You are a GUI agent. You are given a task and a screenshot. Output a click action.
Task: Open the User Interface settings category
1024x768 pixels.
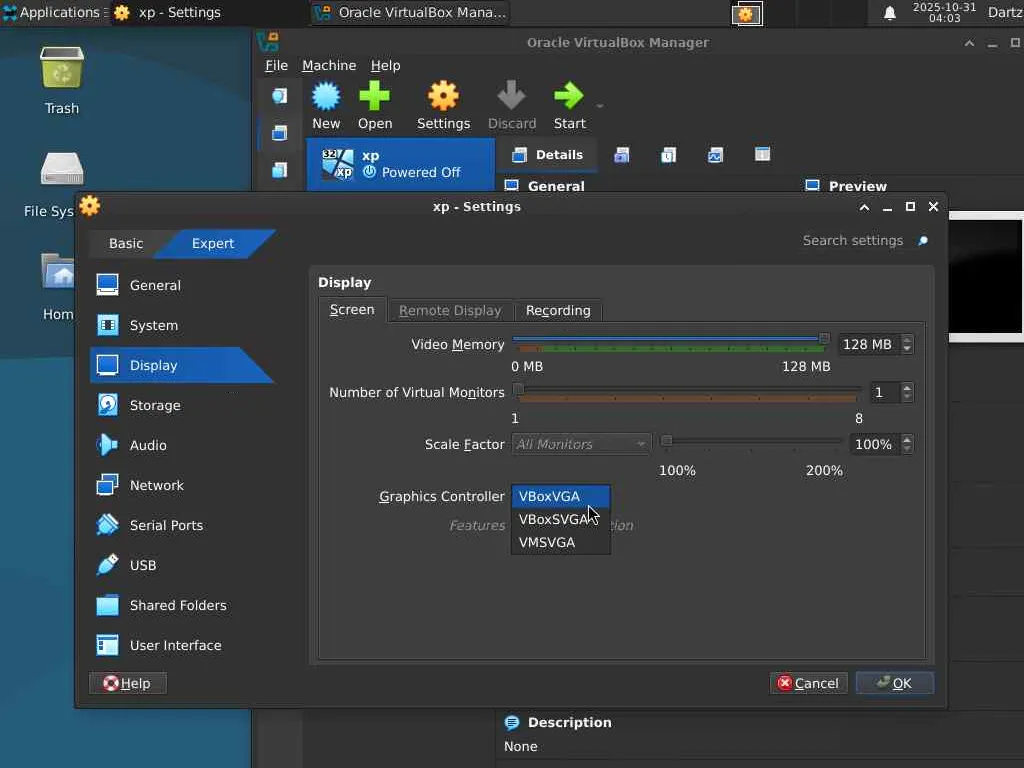(x=182, y=645)
